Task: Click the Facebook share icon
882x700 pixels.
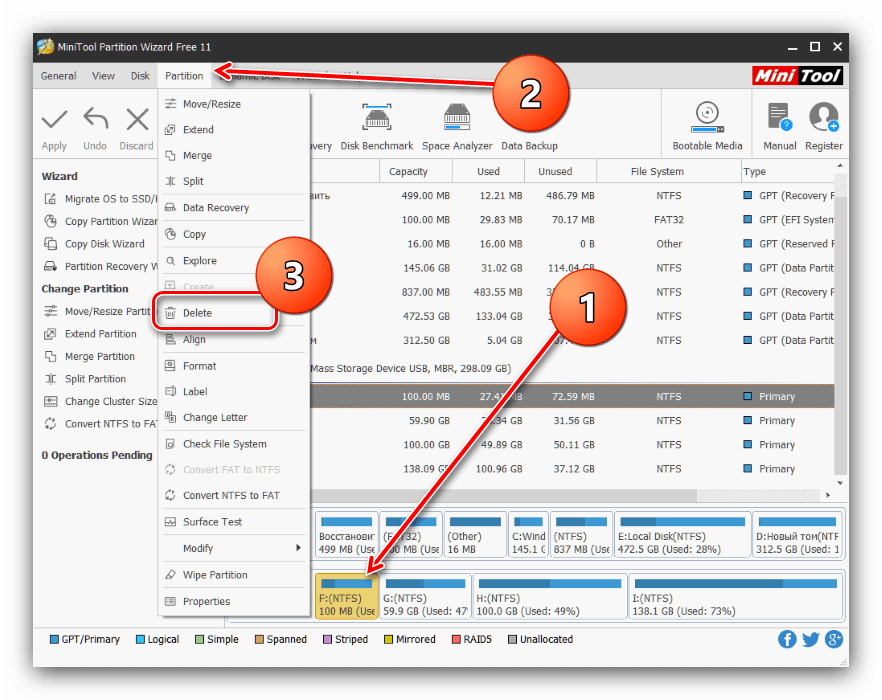Action: [x=787, y=639]
